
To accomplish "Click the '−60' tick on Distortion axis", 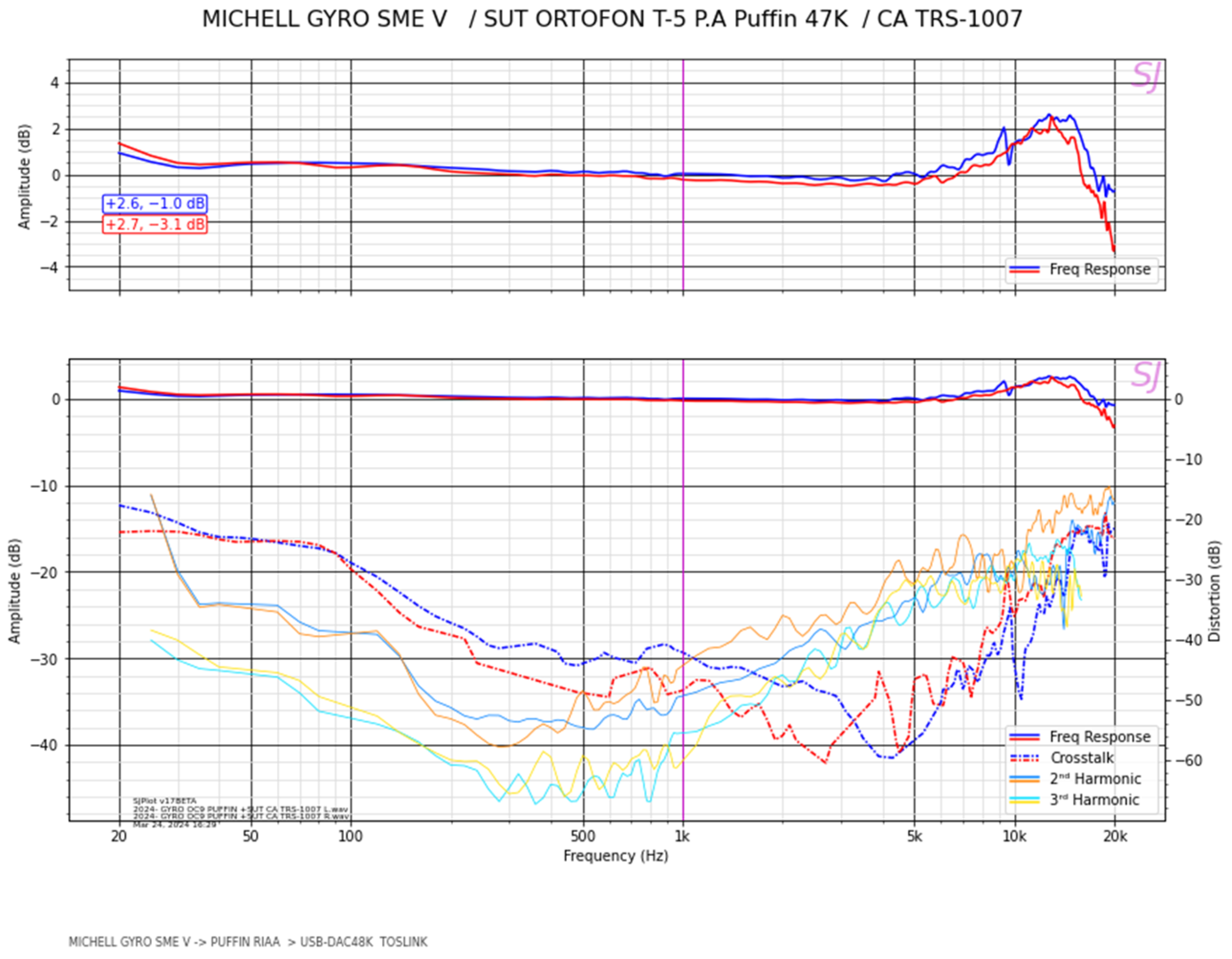I will [x=1188, y=761].
